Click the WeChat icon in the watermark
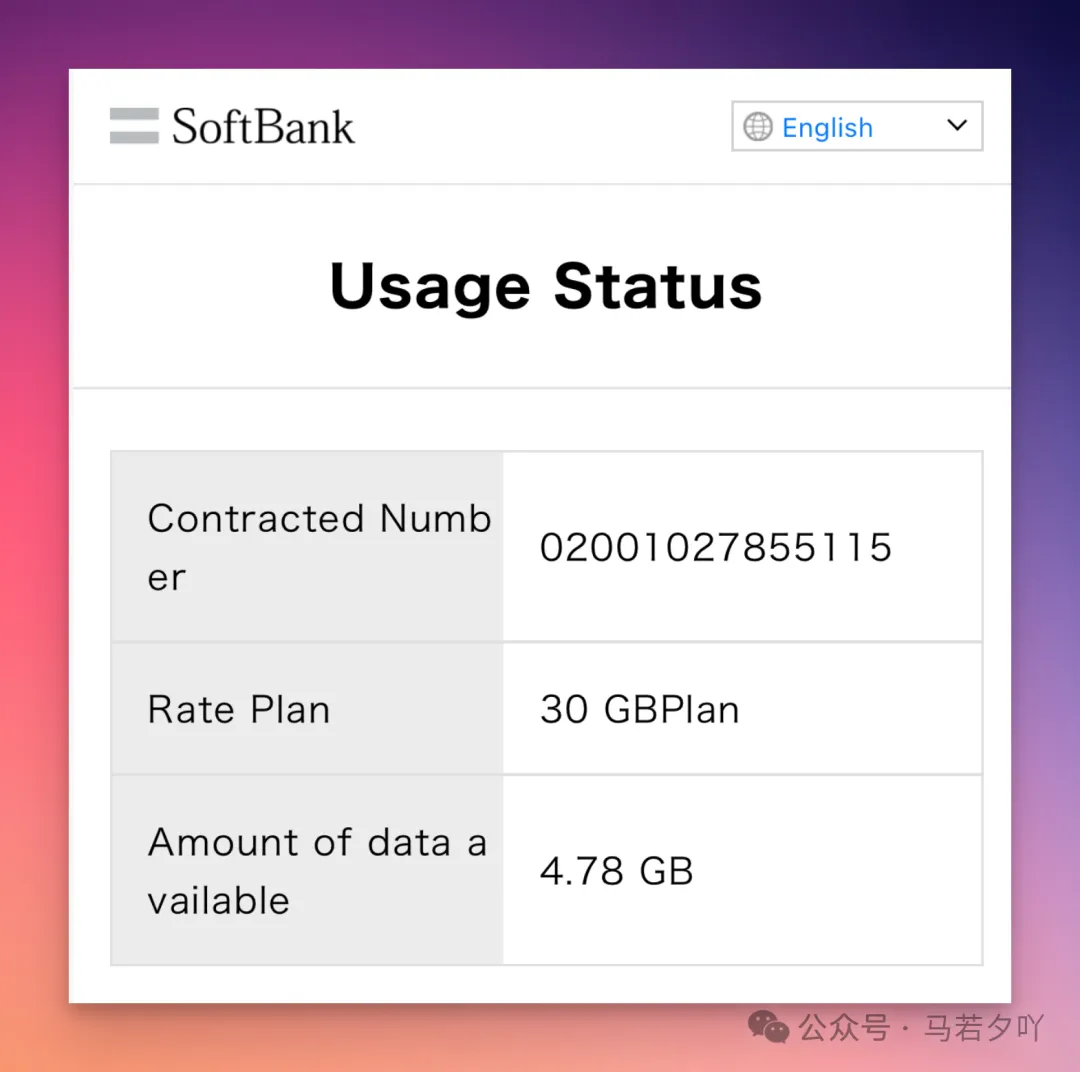The image size is (1080, 1072). coord(768,1027)
